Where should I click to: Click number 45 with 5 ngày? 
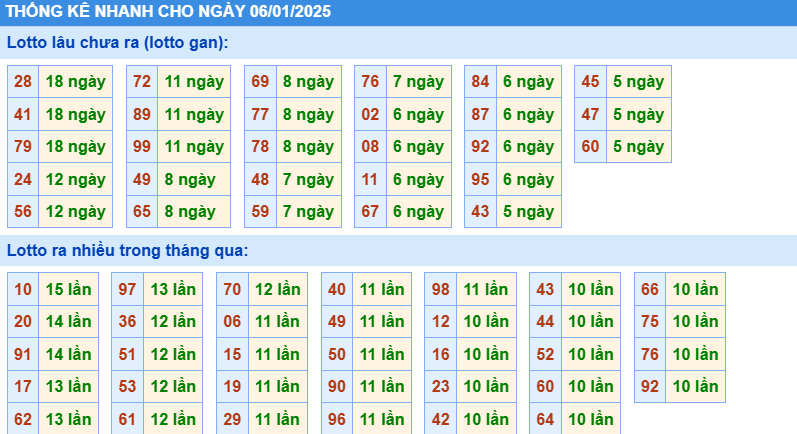point(590,82)
